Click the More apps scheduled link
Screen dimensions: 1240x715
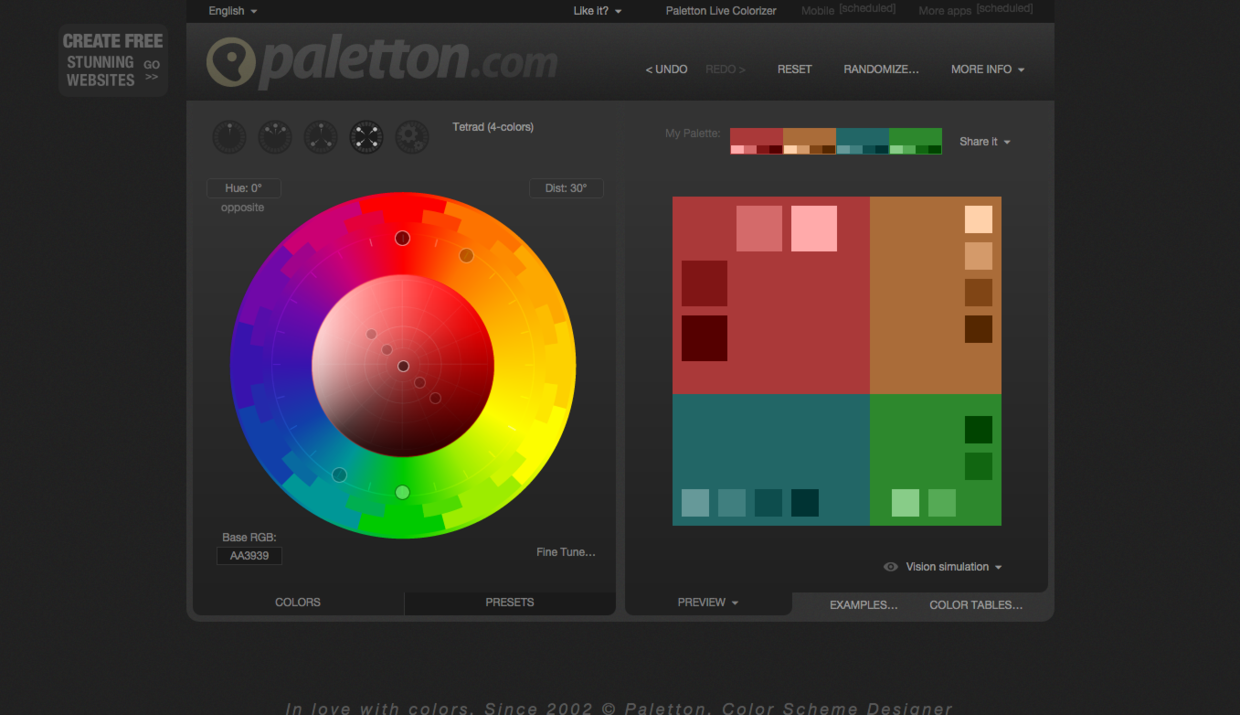pyautogui.click(x=975, y=10)
